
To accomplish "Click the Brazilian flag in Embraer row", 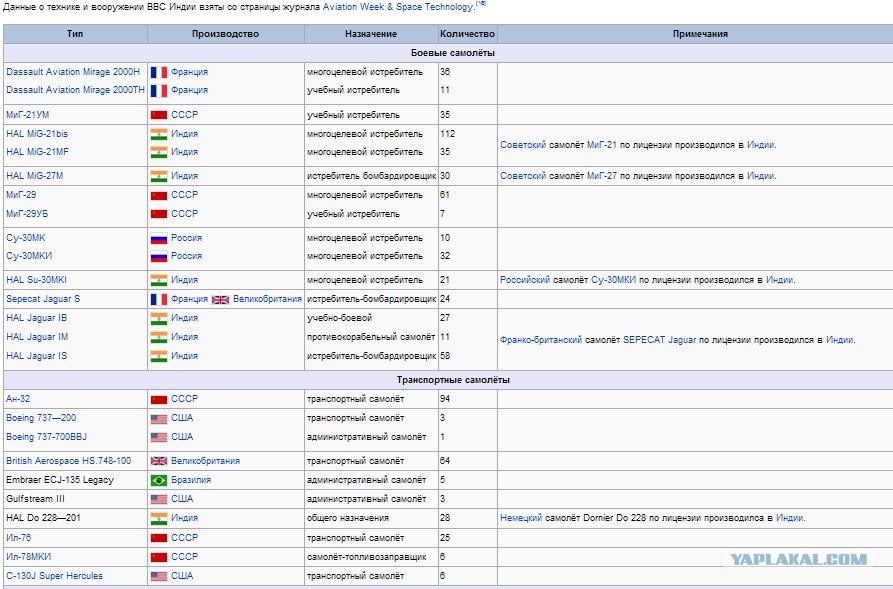I will tap(159, 481).
